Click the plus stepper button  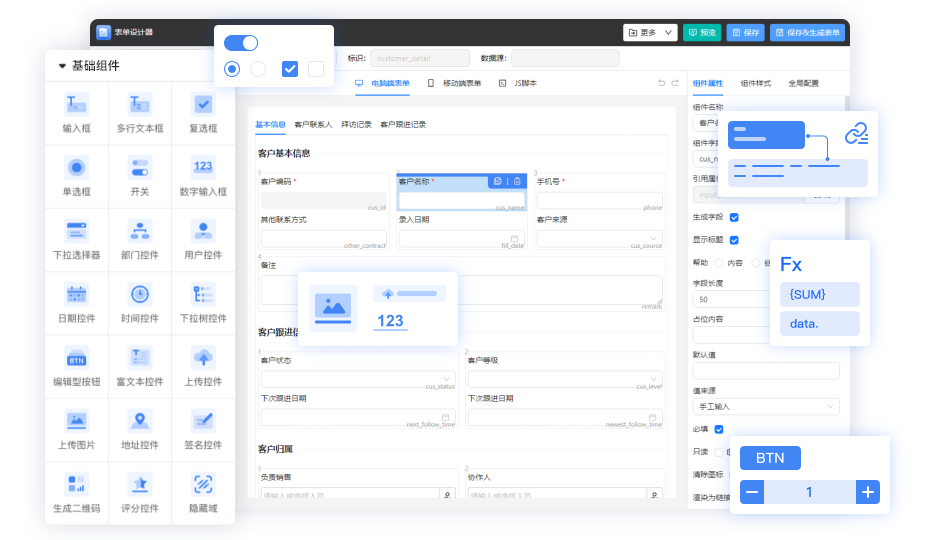(x=867, y=492)
